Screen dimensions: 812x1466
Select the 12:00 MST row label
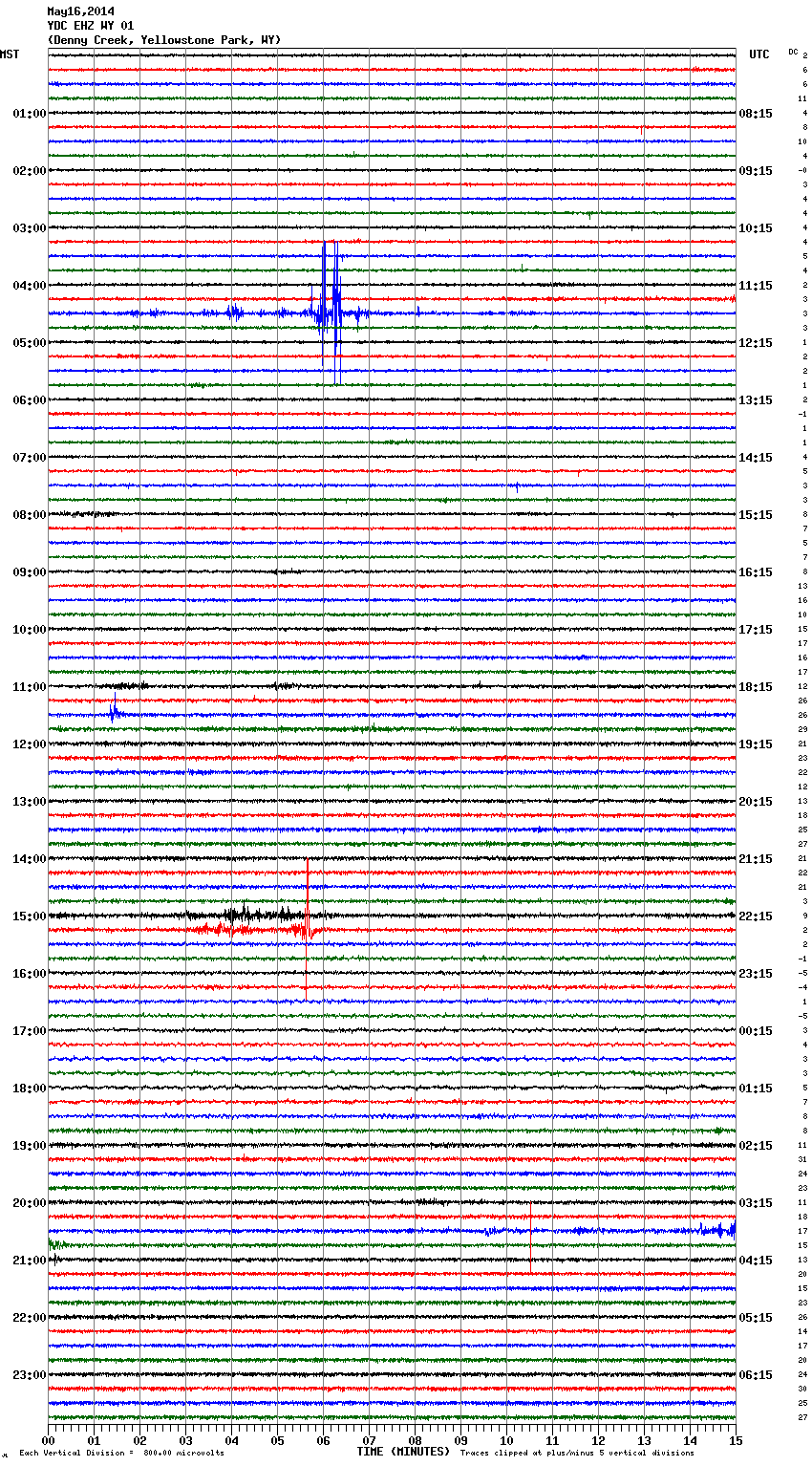[30, 744]
